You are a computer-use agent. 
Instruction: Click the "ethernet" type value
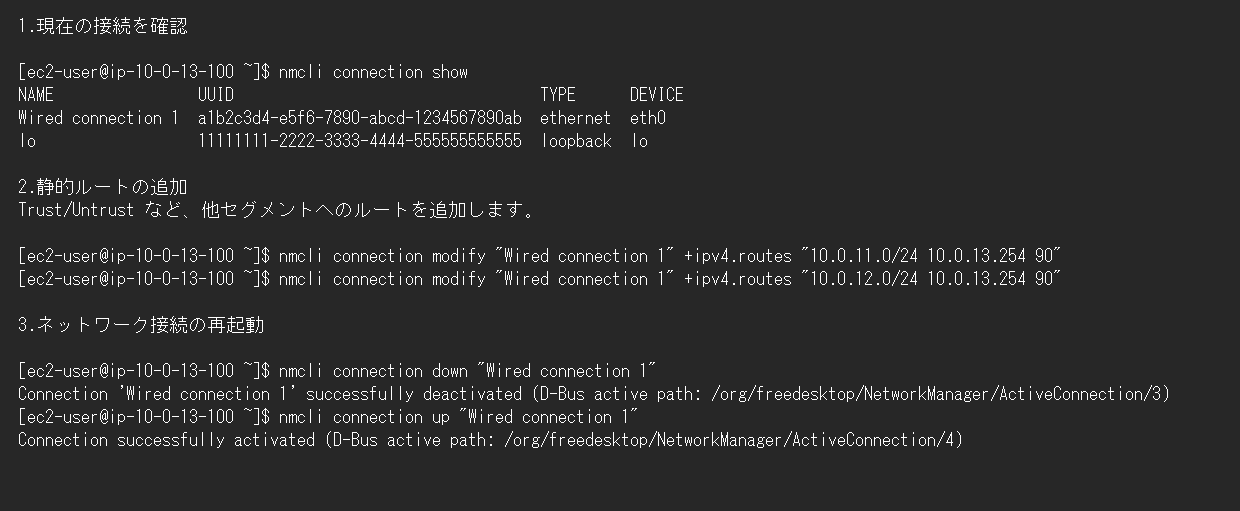pyautogui.click(x=575, y=118)
